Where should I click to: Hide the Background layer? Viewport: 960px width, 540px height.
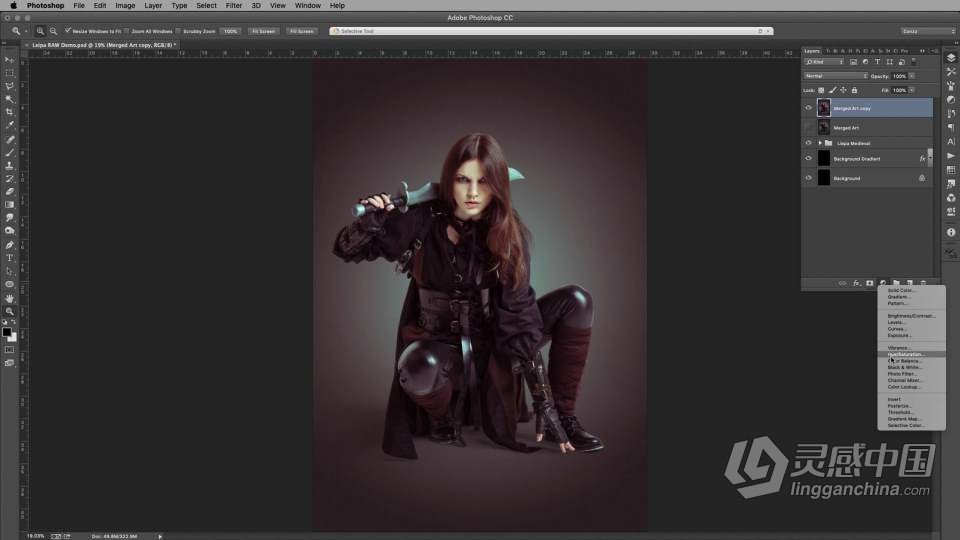pos(808,178)
